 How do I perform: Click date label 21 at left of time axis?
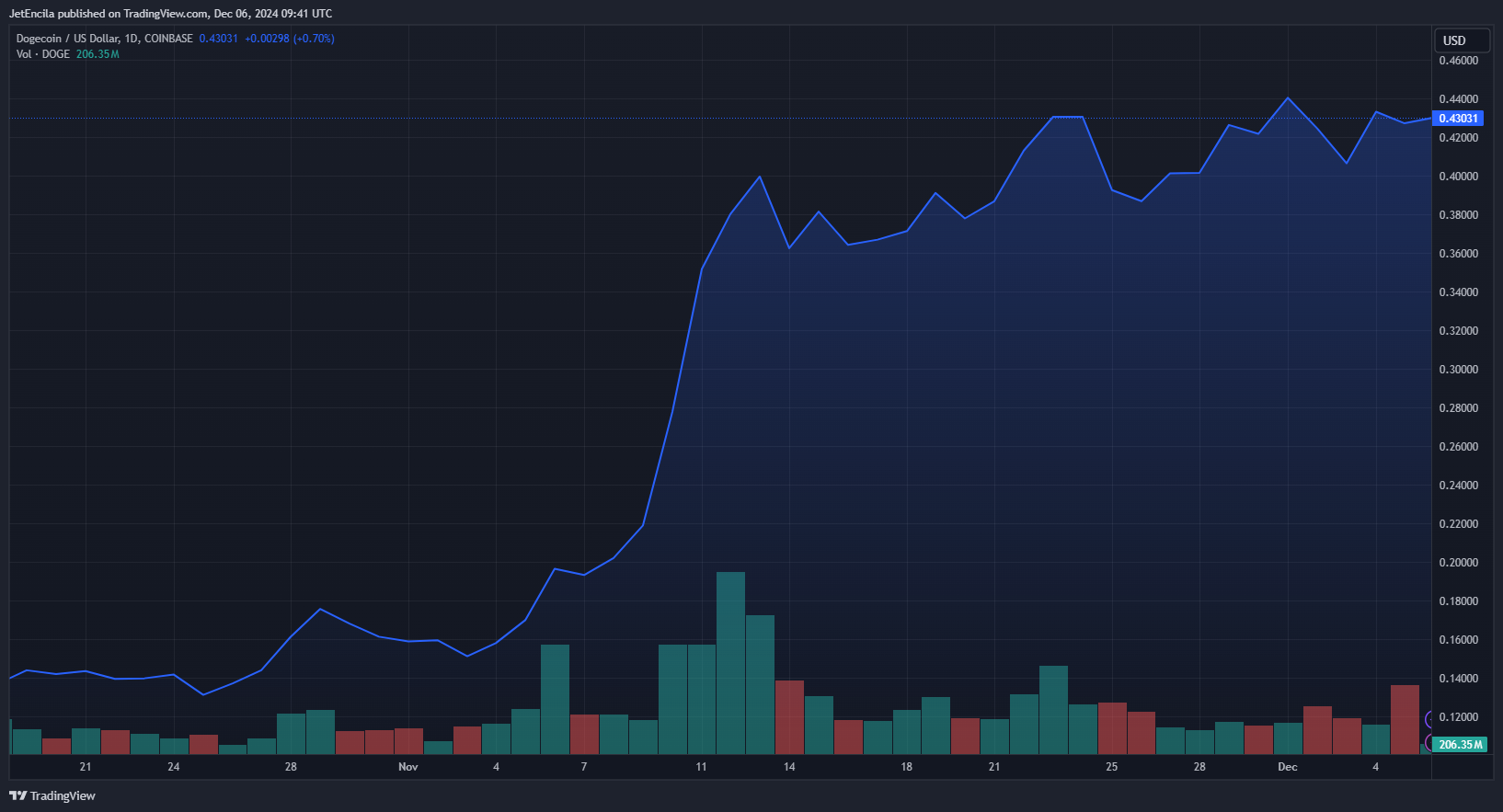tap(86, 767)
